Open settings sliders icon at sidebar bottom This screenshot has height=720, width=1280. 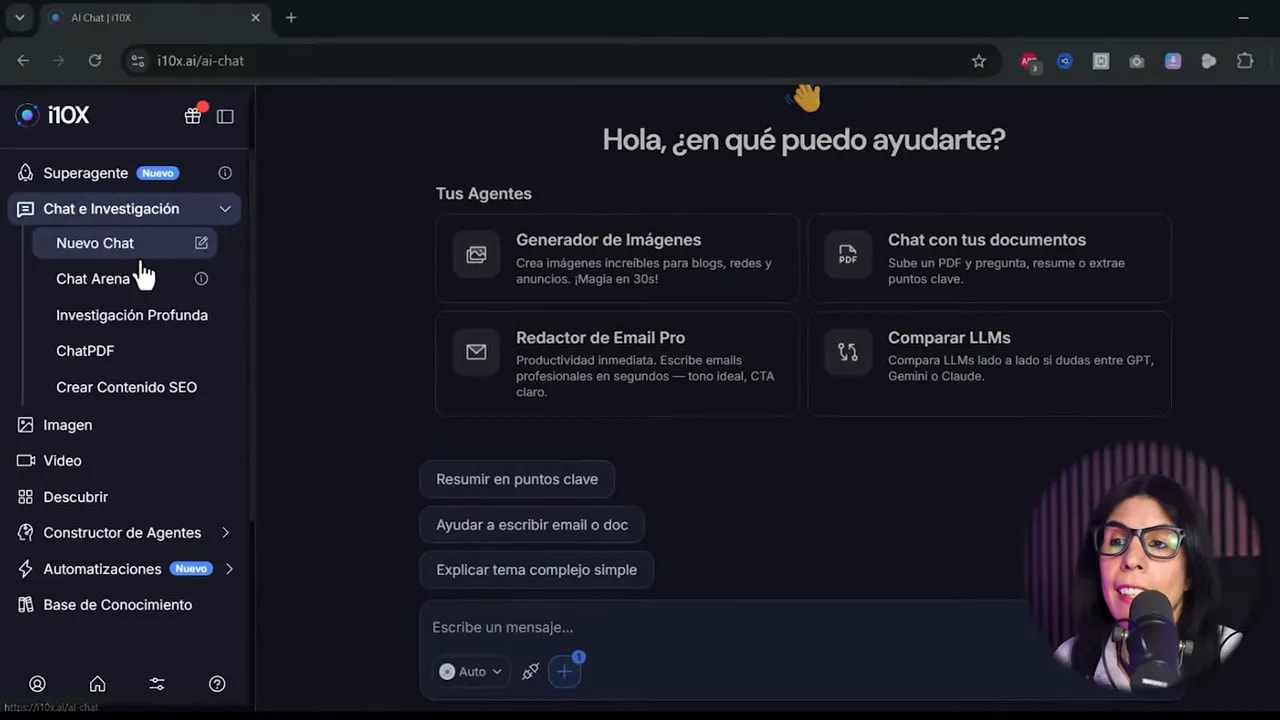(157, 684)
